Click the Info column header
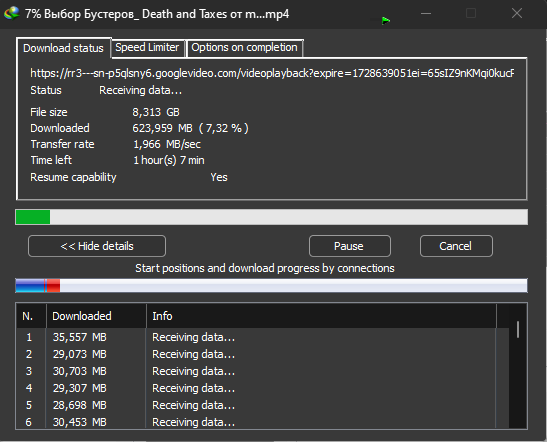 pos(321,316)
